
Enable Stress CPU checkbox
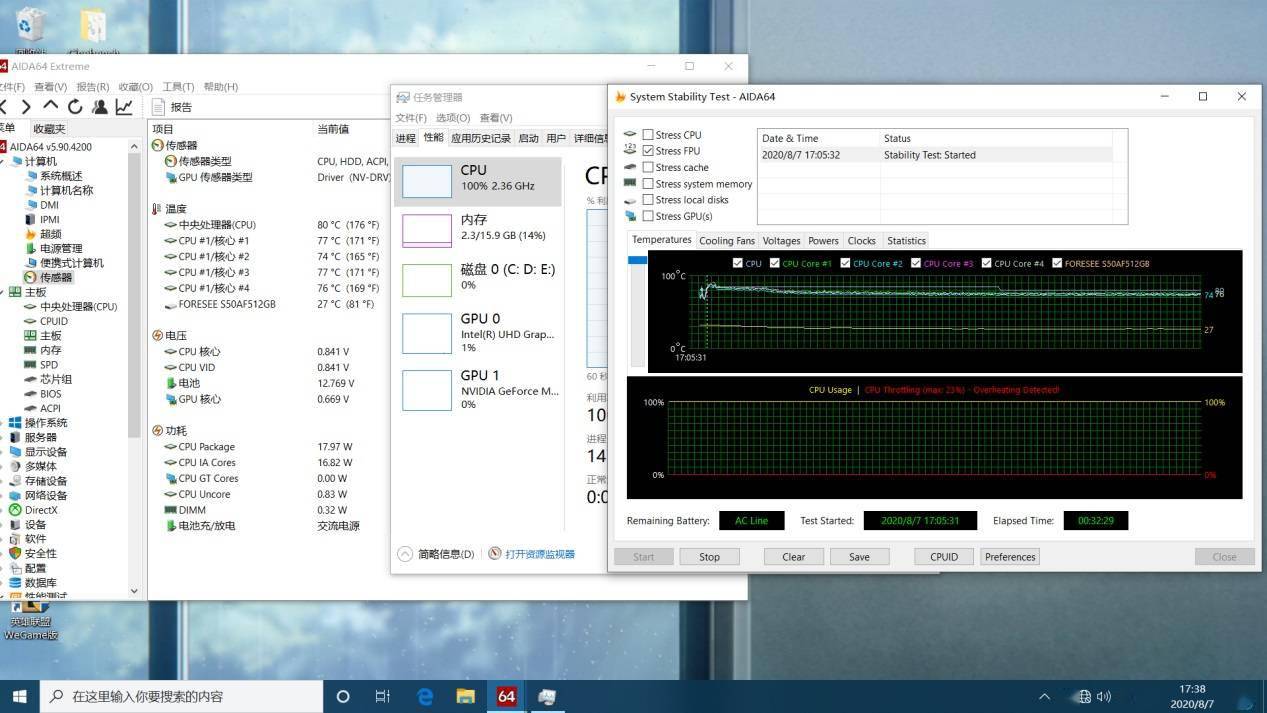[648, 135]
